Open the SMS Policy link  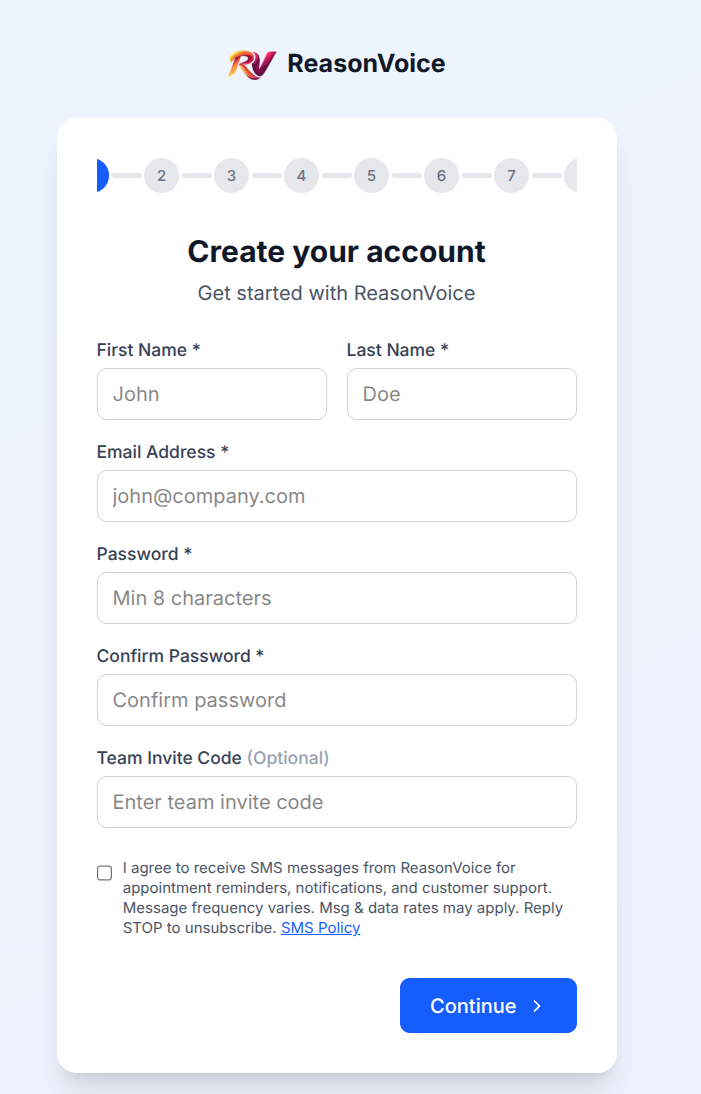pos(320,927)
